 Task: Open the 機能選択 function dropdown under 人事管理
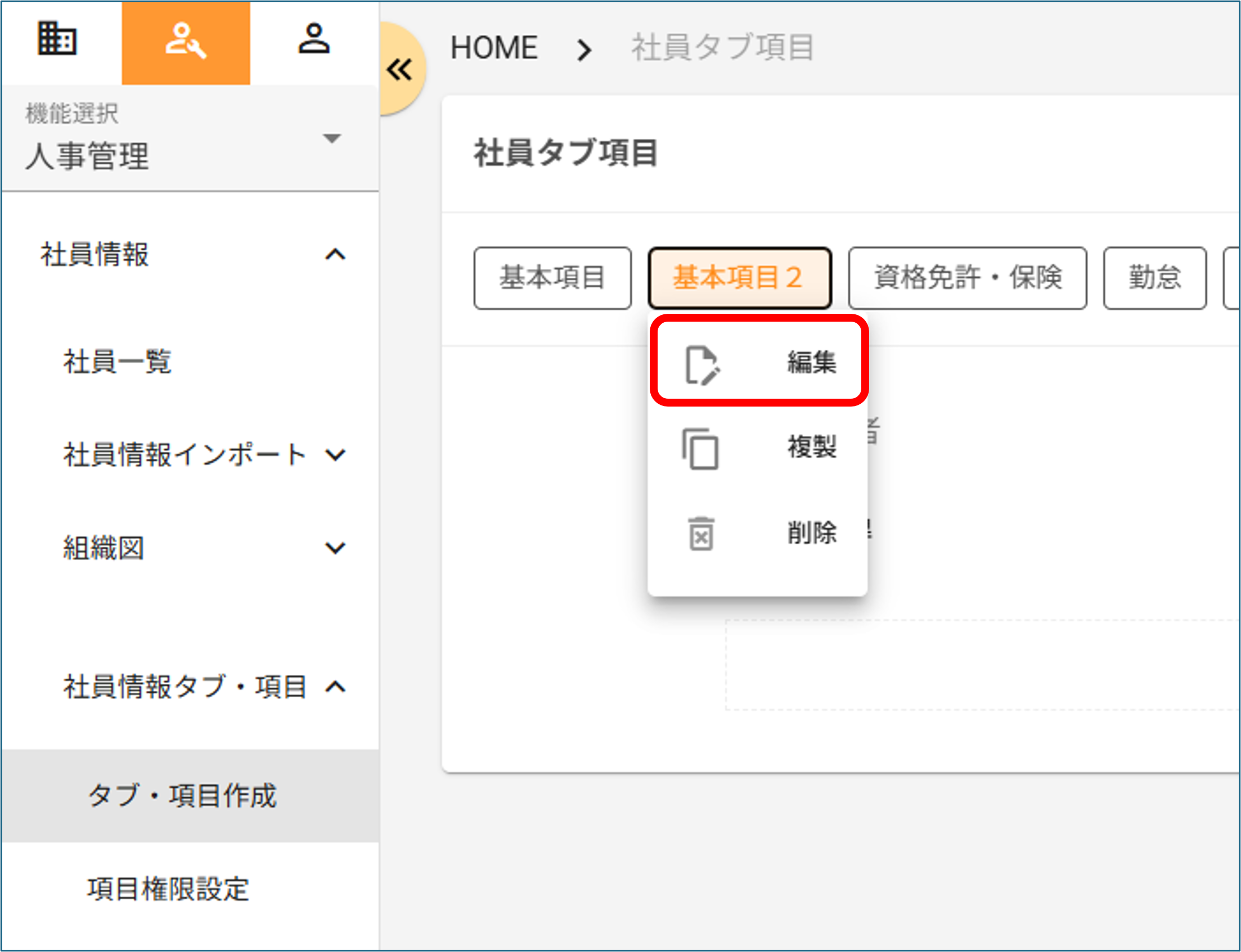[332, 138]
